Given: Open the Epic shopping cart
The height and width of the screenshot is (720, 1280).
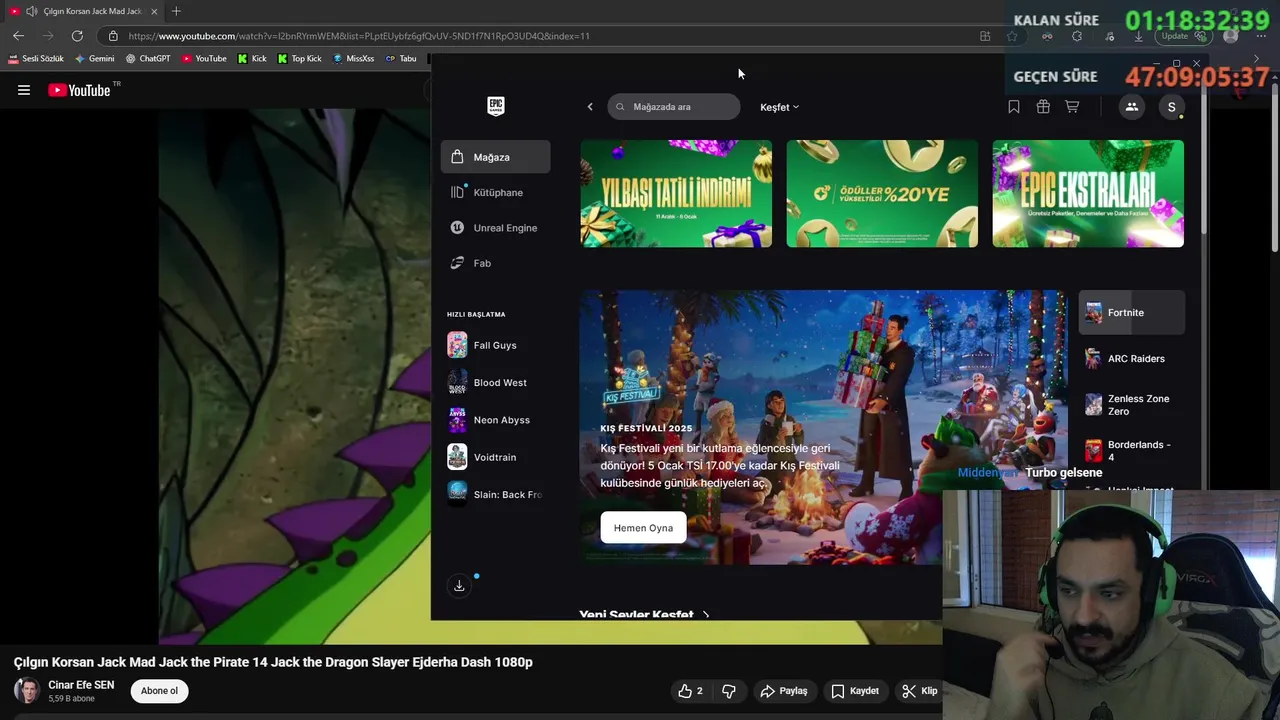Looking at the screenshot, I should pyautogui.click(x=1072, y=107).
